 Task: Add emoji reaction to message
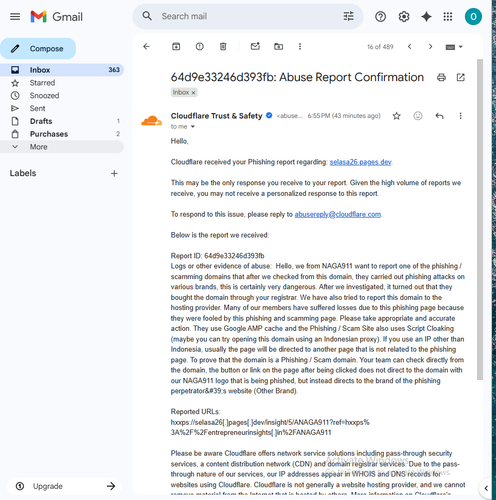click(418, 116)
